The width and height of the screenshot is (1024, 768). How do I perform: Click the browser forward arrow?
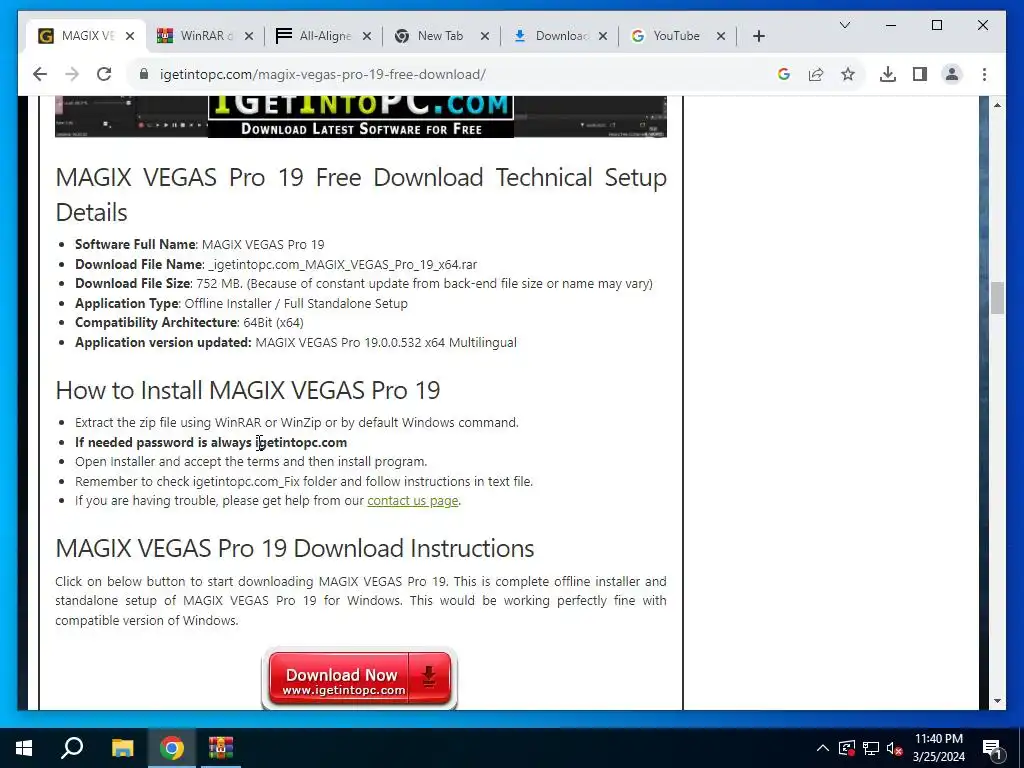click(x=72, y=74)
